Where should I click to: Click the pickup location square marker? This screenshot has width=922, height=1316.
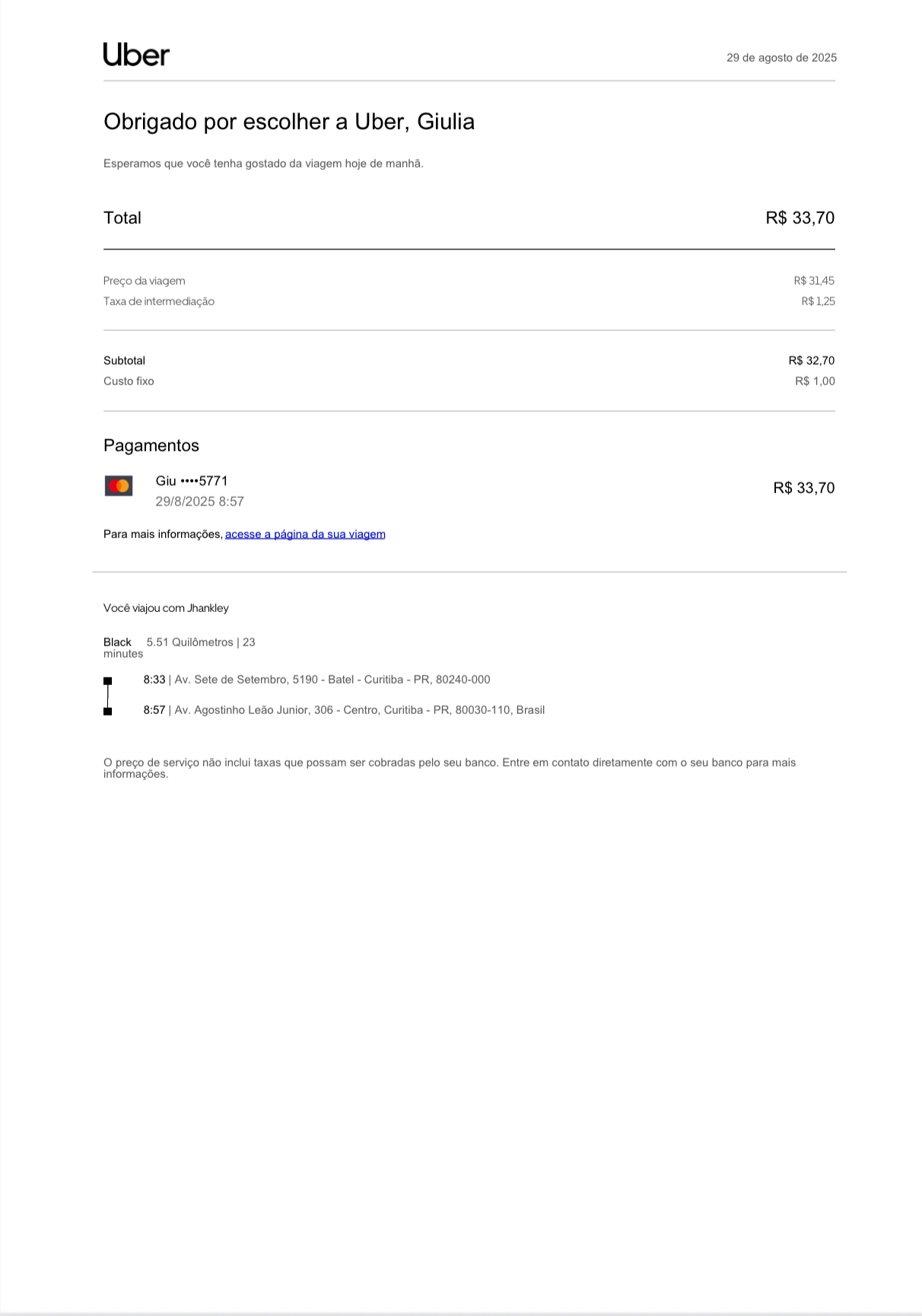coord(108,680)
